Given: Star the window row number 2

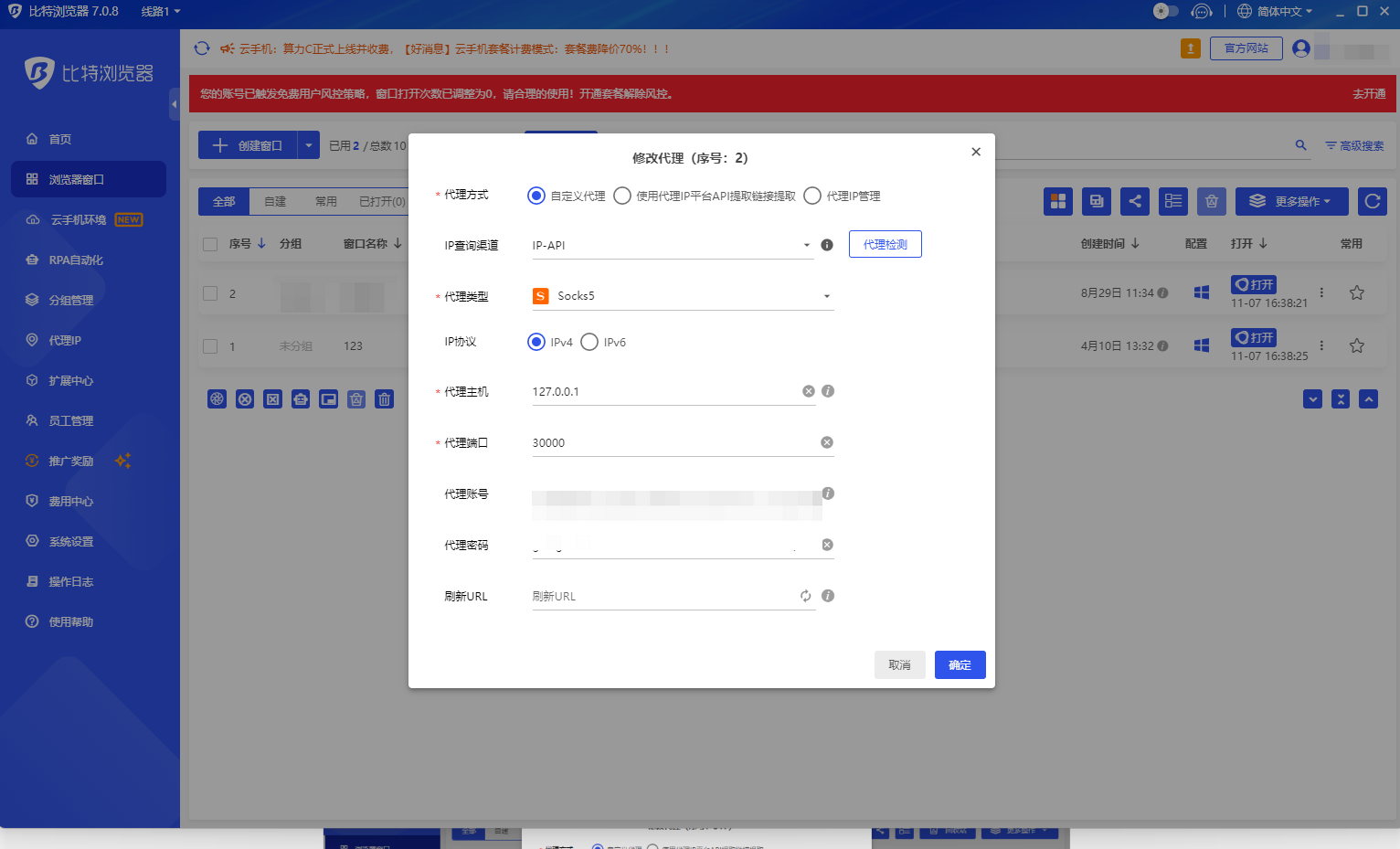Looking at the screenshot, I should tap(1356, 292).
